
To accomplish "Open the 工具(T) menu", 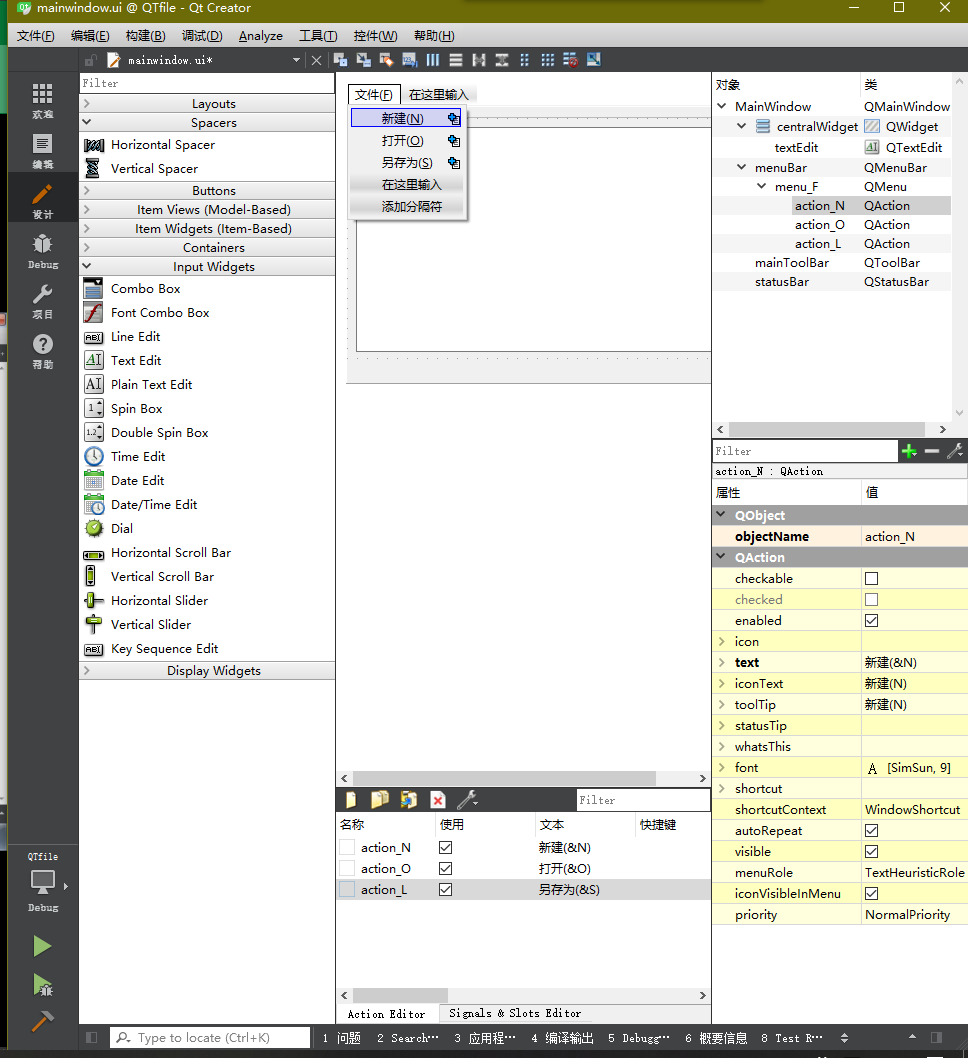I will click(x=318, y=36).
